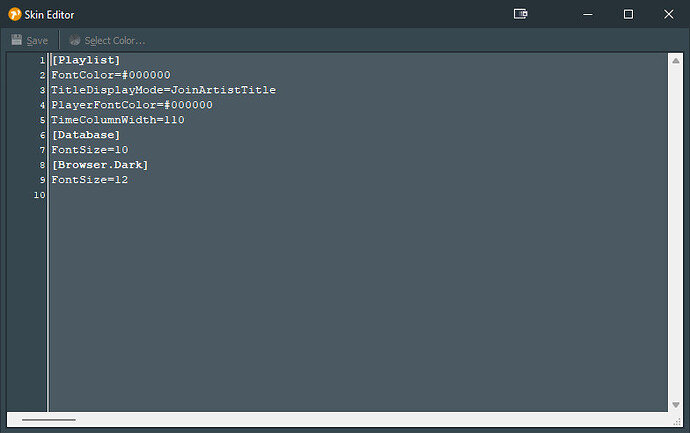Click the FontSize=10 line
Viewport: 690px width, 433px height.
[90, 150]
